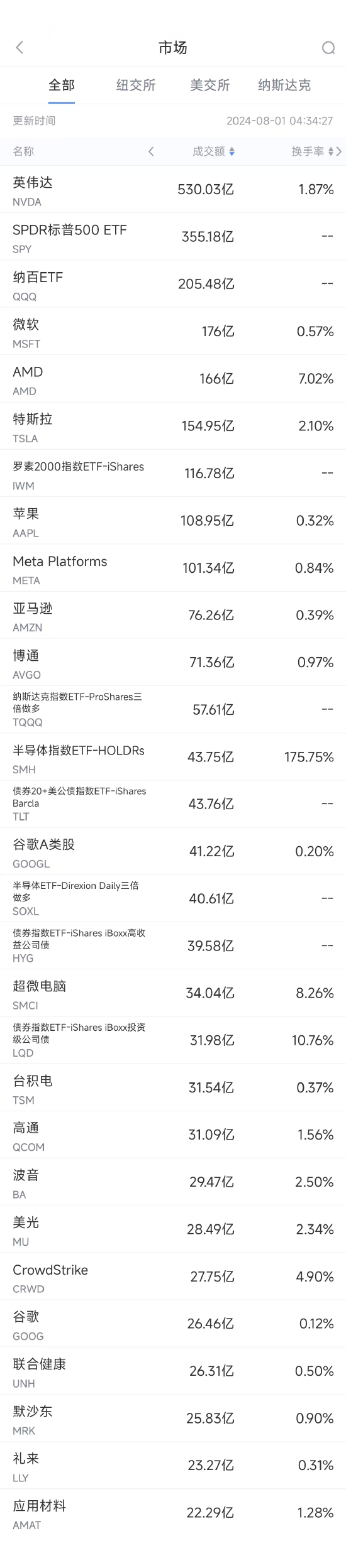Click the 更新时间 timestamp label
The width and height of the screenshot is (346, 1568).
34,121
